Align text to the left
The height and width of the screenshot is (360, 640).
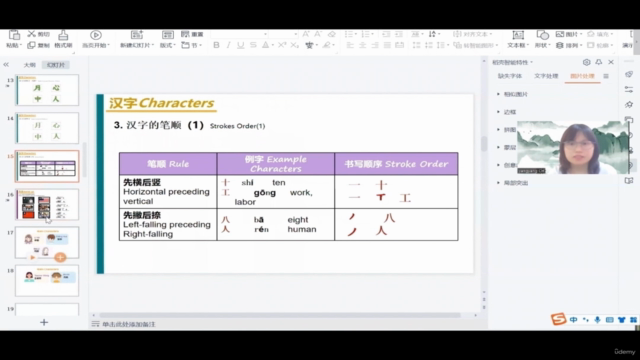coord(350,45)
